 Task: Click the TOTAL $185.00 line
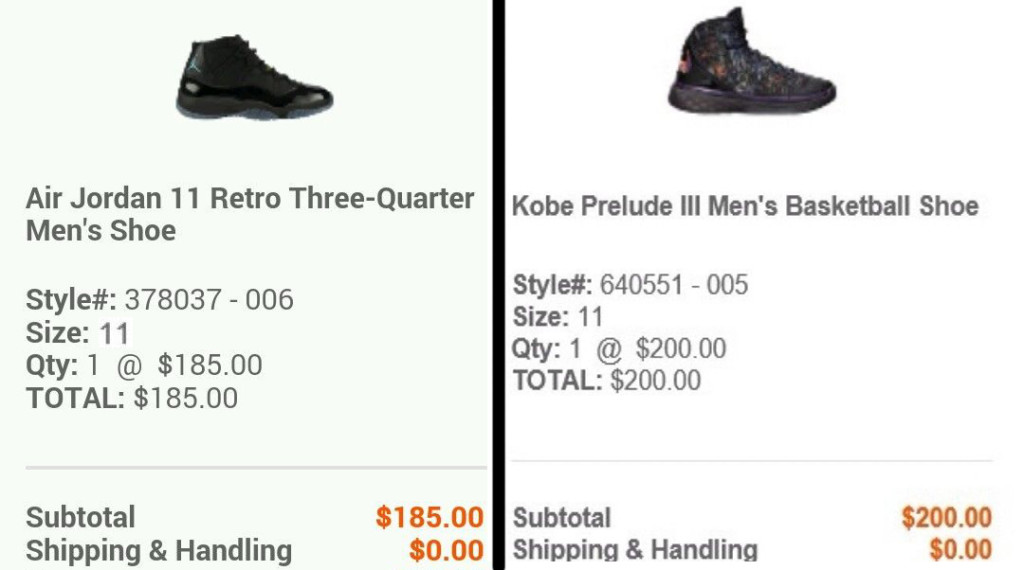[x=132, y=399]
